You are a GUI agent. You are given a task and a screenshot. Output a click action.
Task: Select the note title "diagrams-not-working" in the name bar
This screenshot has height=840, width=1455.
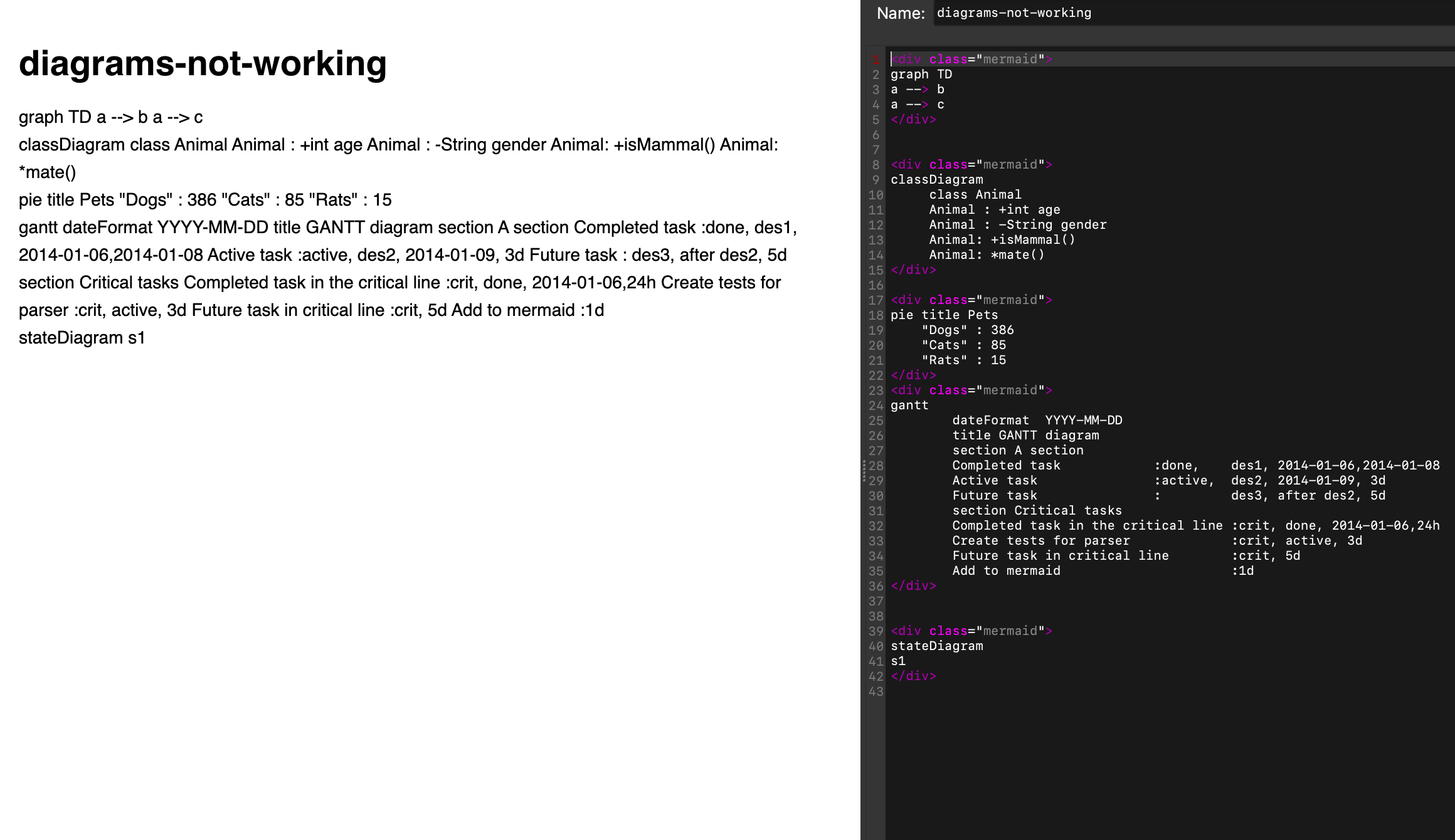(1012, 13)
